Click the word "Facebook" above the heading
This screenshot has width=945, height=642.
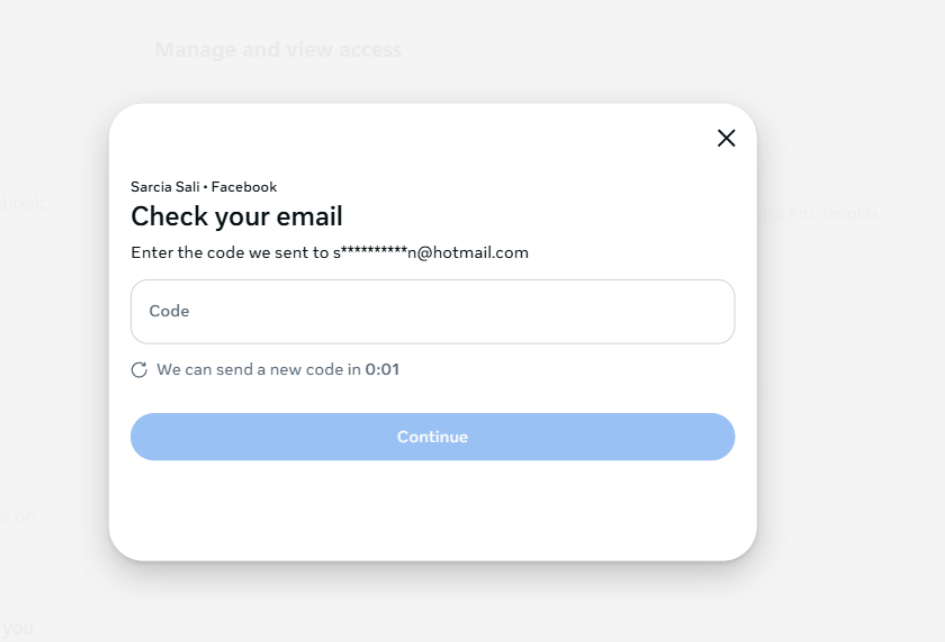point(244,187)
